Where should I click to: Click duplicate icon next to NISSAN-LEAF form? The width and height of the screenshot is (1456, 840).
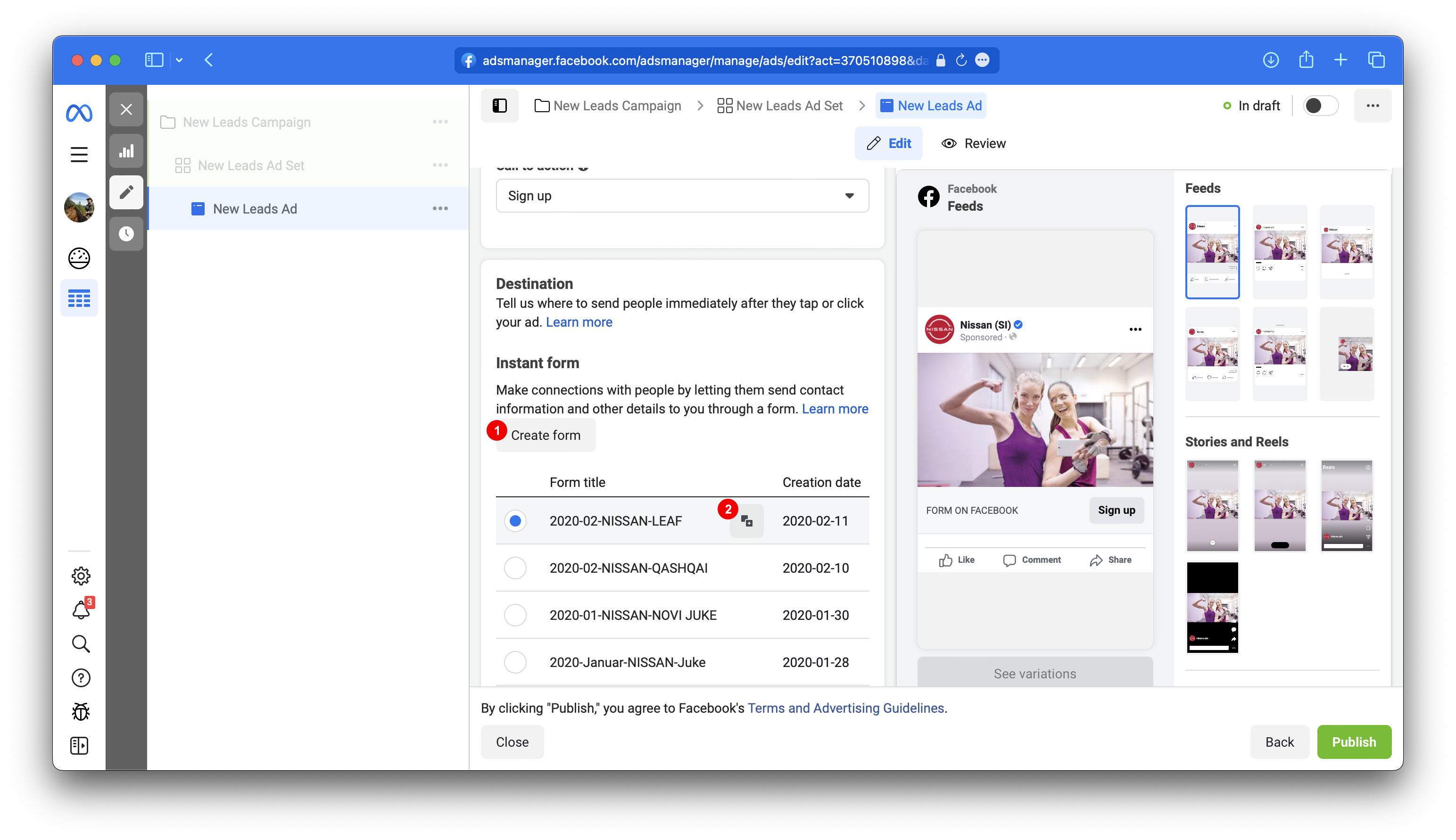[x=747, y=521]
